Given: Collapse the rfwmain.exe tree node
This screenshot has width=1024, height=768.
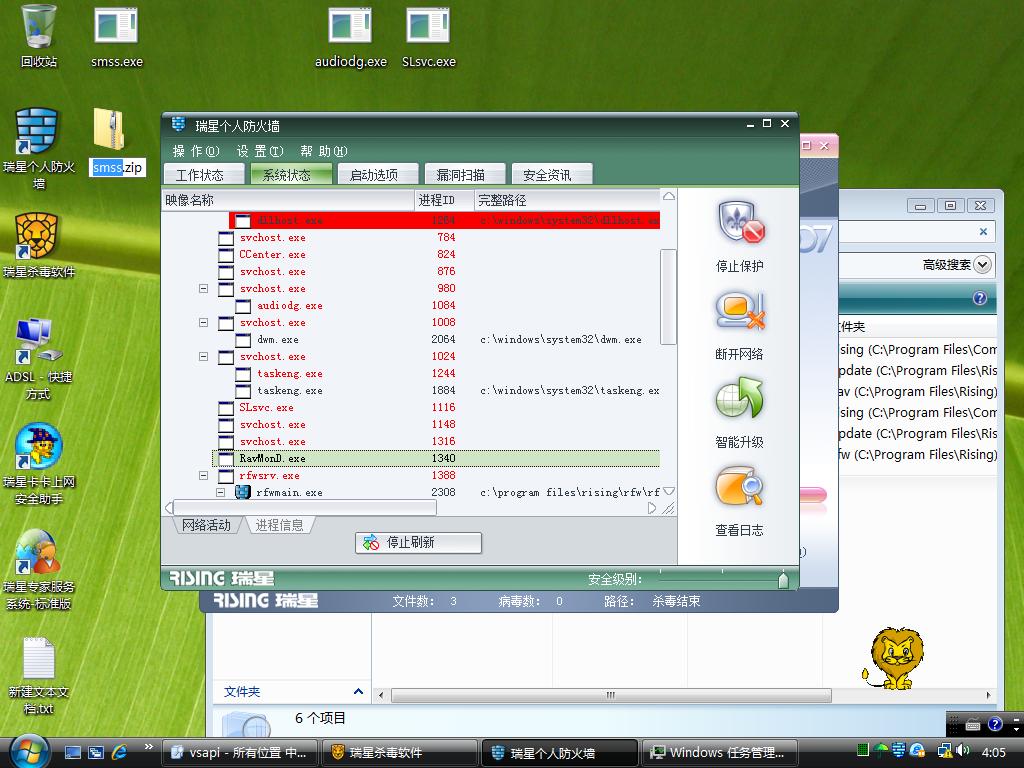Looking at the screenshot, I should 220,492.
